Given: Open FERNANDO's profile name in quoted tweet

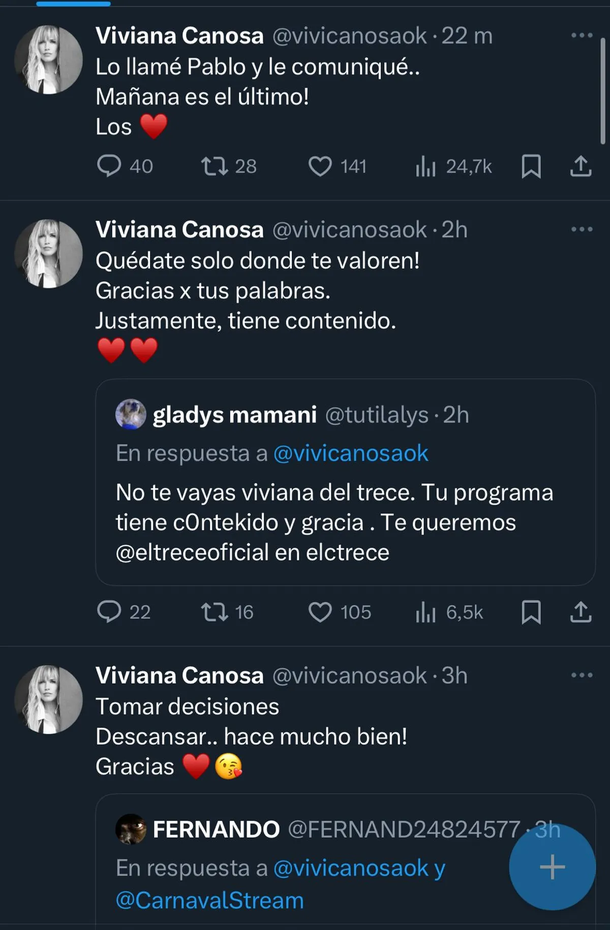Looking at the screenshot, I should pos(216,829).
